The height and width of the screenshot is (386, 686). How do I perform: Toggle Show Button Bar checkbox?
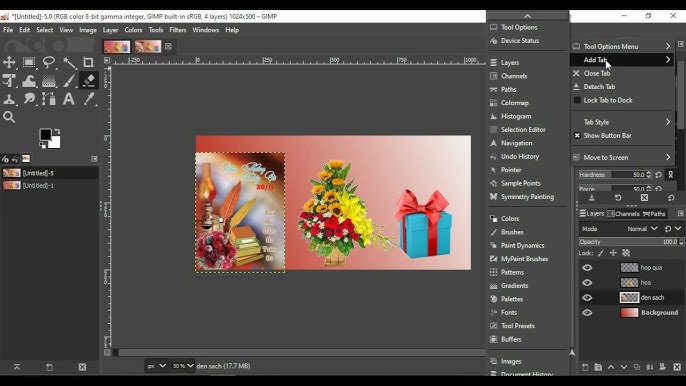pos(577,136)
